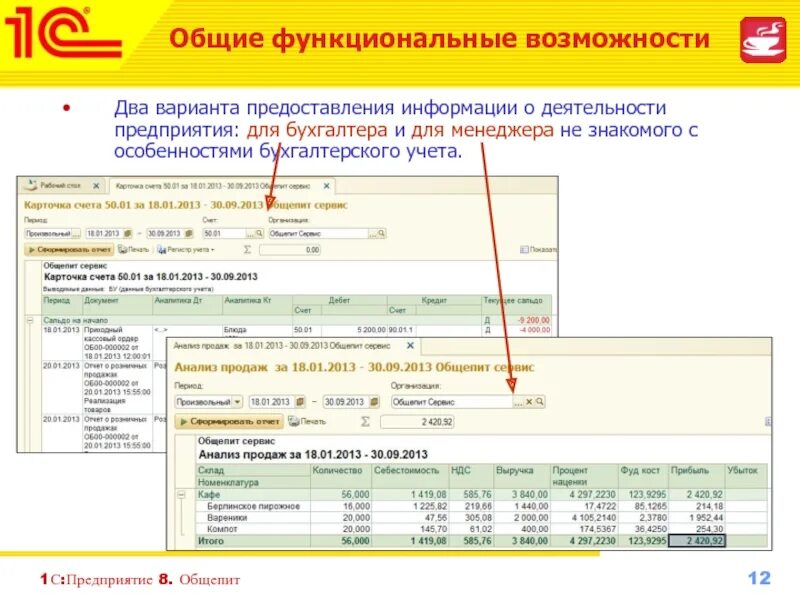Click sigma sum icon in Анализ продаж toolbar

365,421
